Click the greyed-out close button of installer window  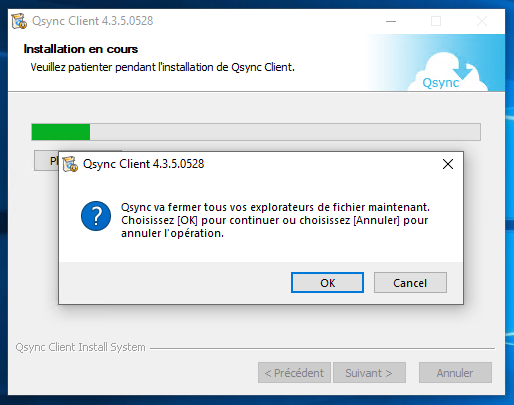pyautogui.click(x=482, y=21)
